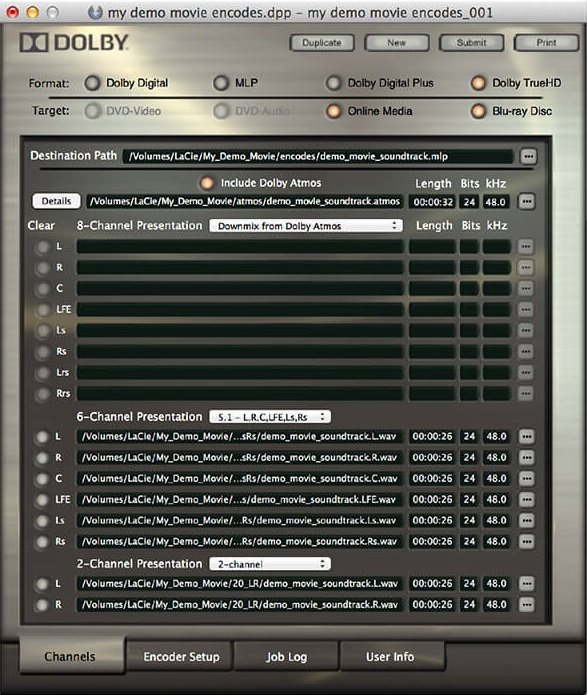
Task: Click 6-channel R.wav path field
Action: [x=240, y=457]
